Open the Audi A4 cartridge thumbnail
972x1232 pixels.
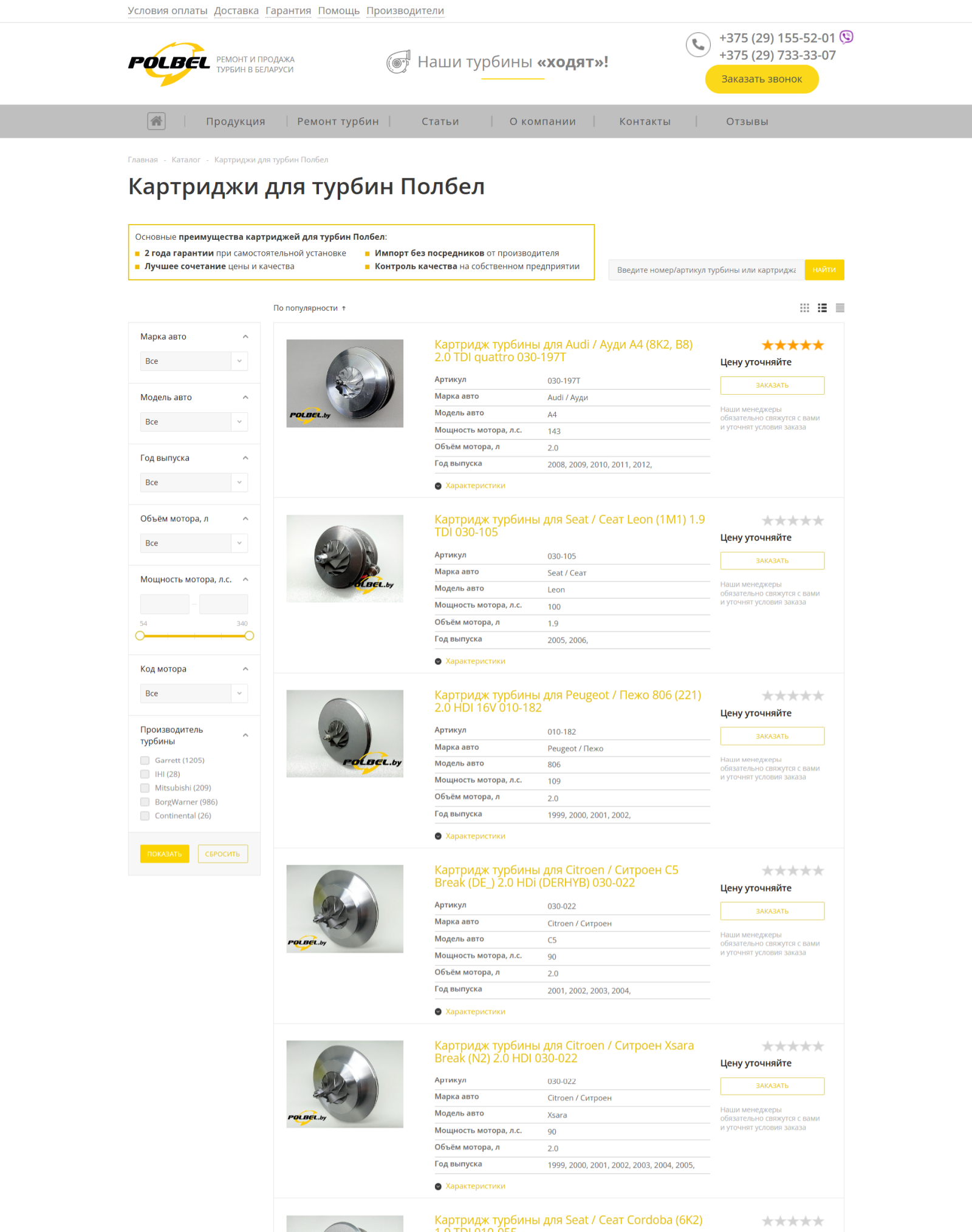click(344, 383)
